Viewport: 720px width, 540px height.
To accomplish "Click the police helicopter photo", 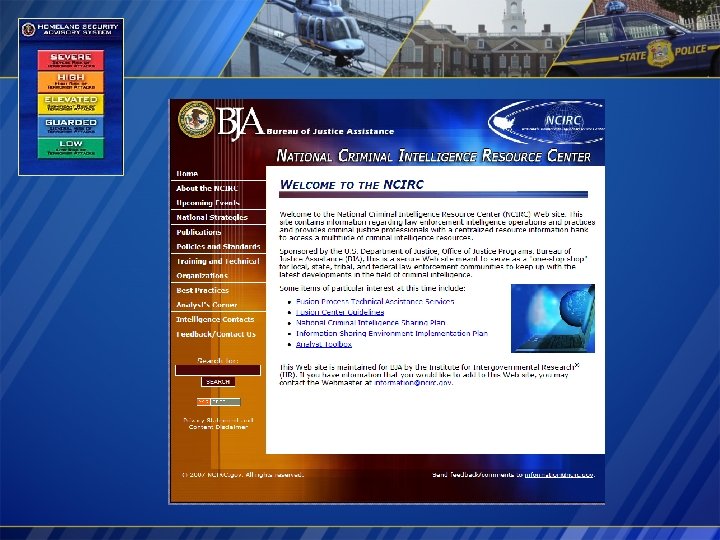I will pyautogui.click(x=326, y=38).
